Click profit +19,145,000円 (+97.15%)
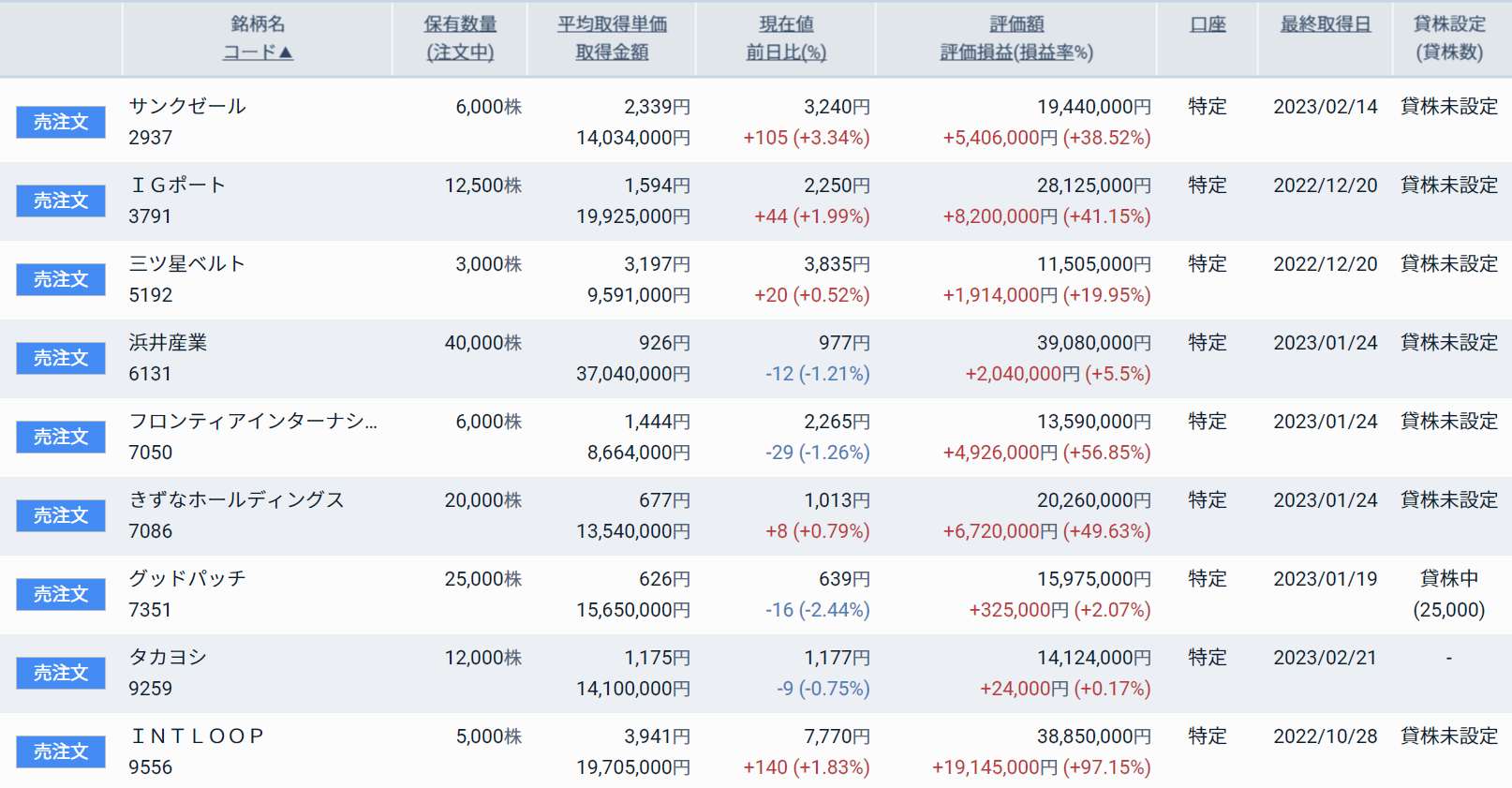Screen dimensions: 1512x788 1042,767
